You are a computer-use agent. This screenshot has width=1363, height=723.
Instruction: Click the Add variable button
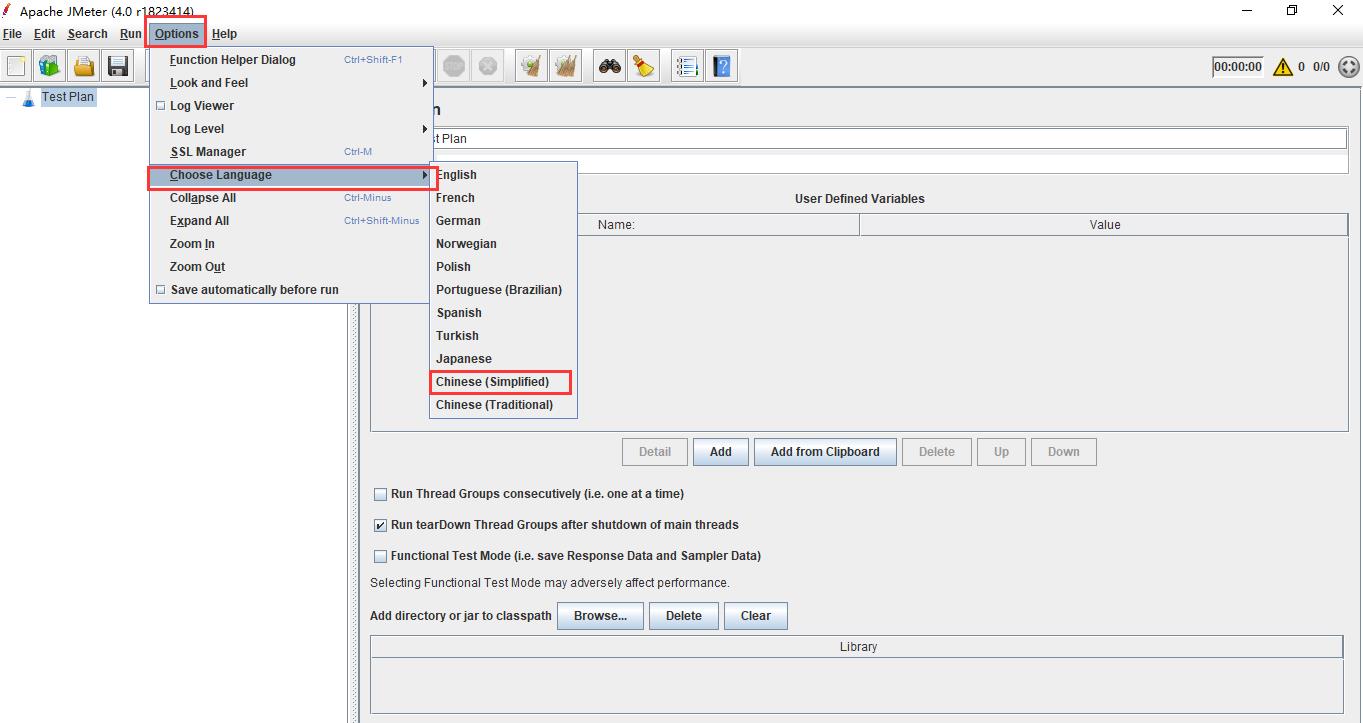point(720,452)
